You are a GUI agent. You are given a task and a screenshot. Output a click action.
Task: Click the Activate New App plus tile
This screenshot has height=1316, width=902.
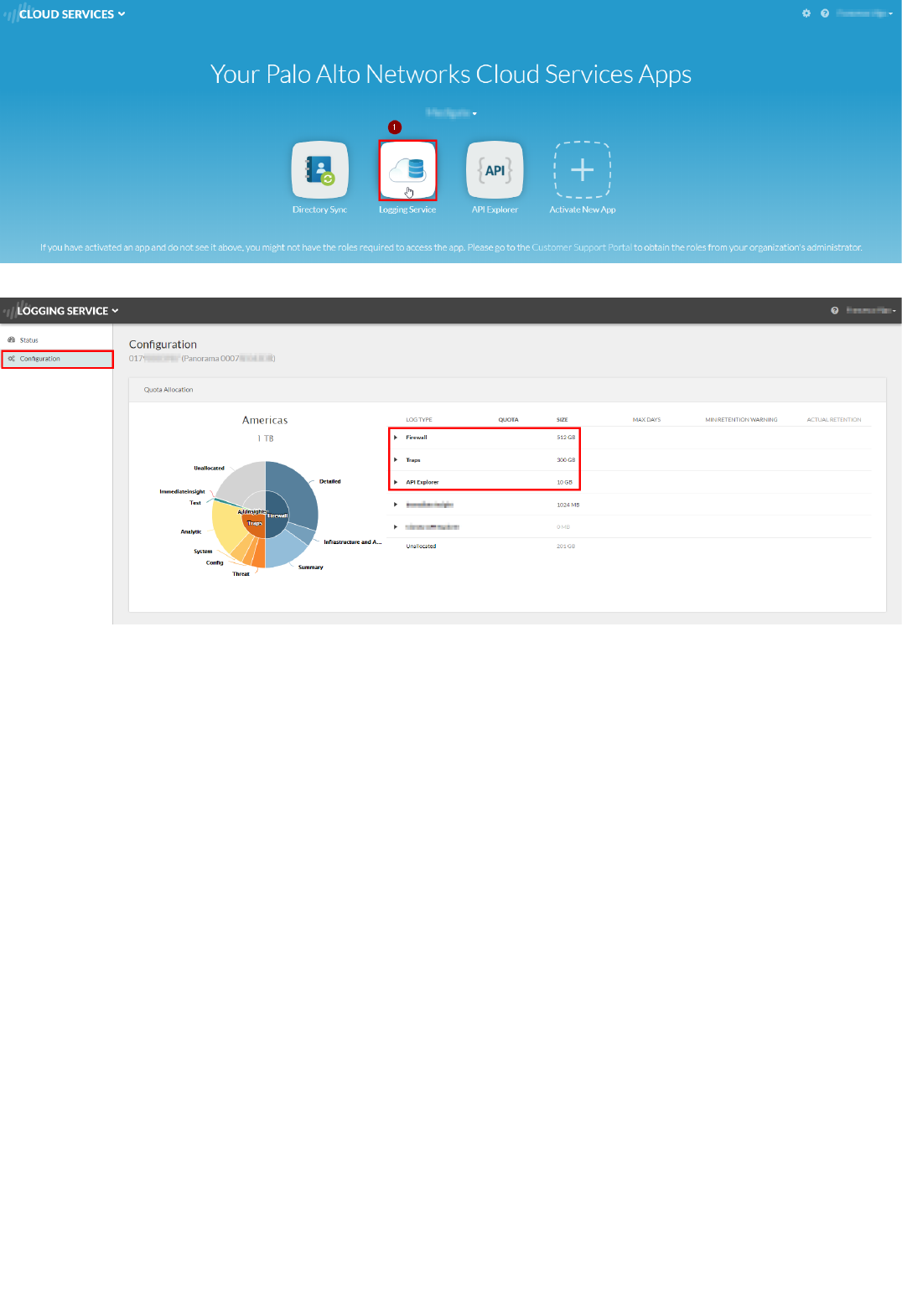point(583,170)
